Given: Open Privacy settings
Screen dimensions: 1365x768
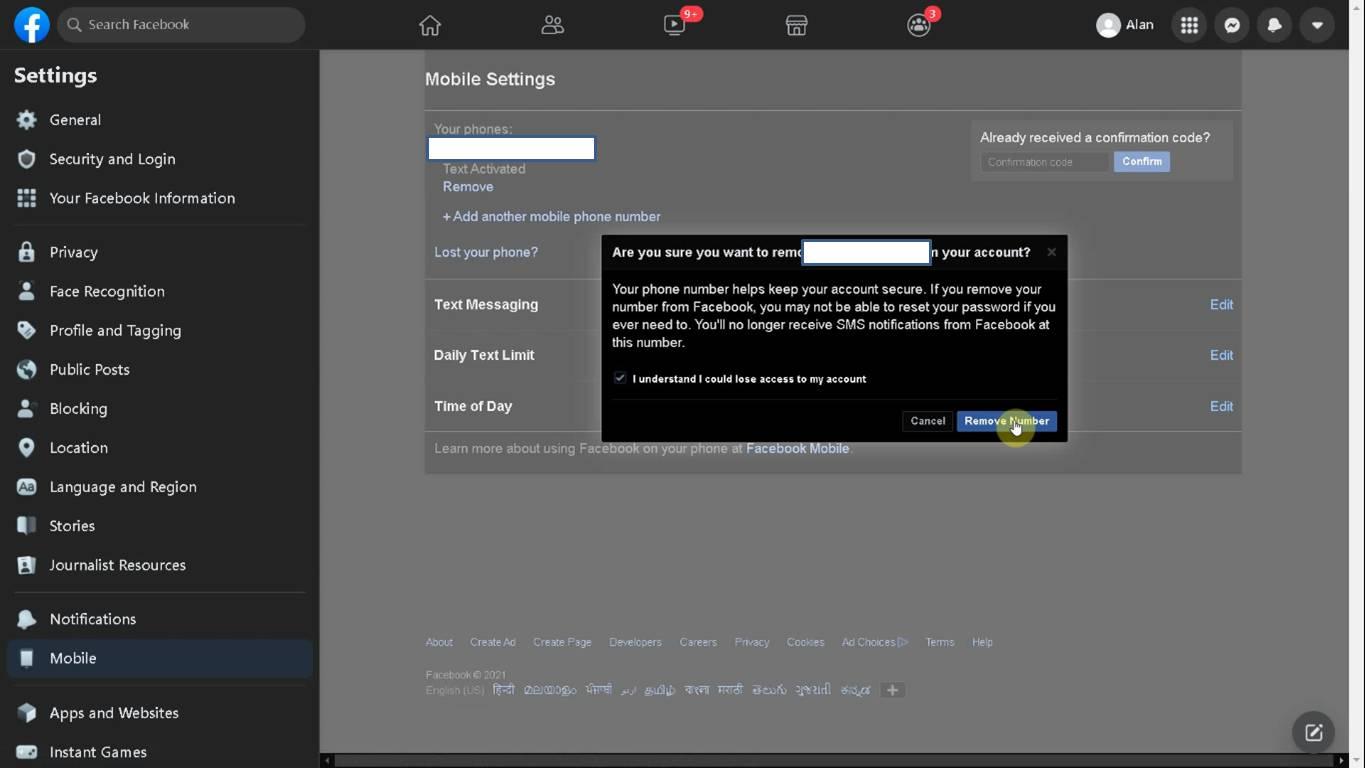Looking at the screenshot, I should (160, 252).
